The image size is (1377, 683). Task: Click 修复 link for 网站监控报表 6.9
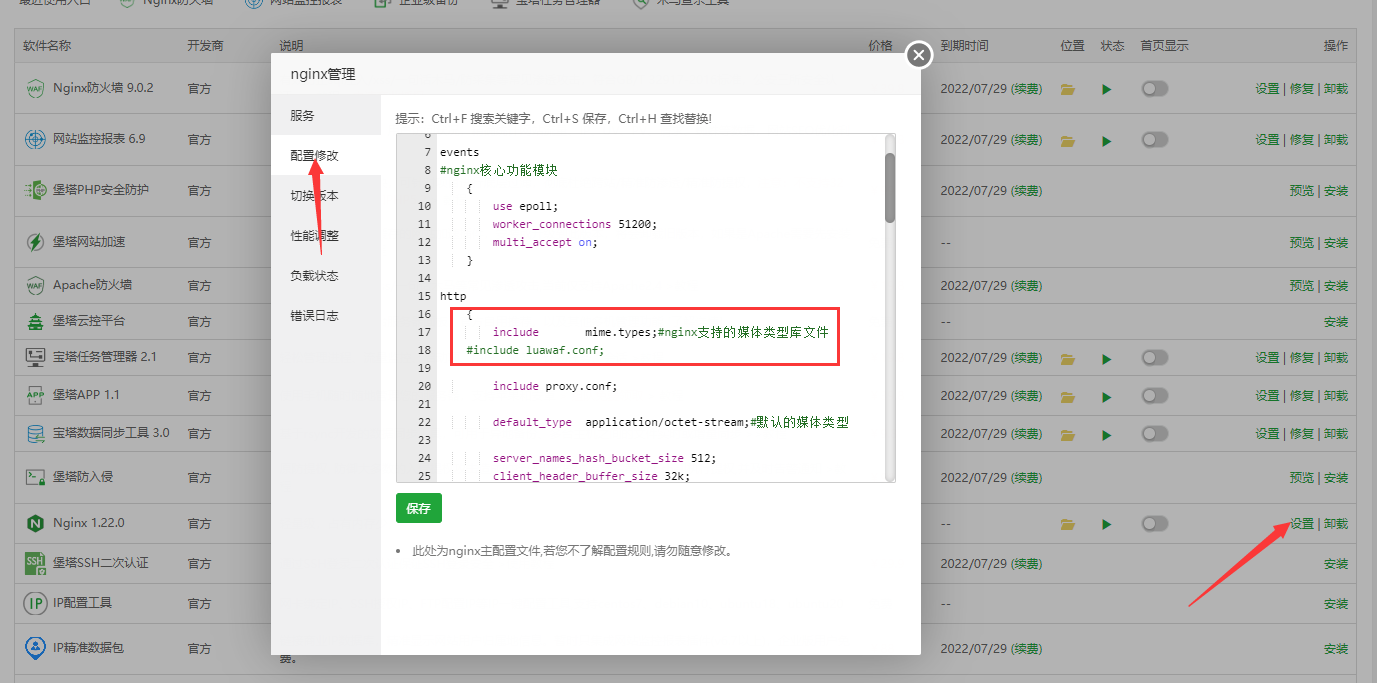click(1302, 140)
